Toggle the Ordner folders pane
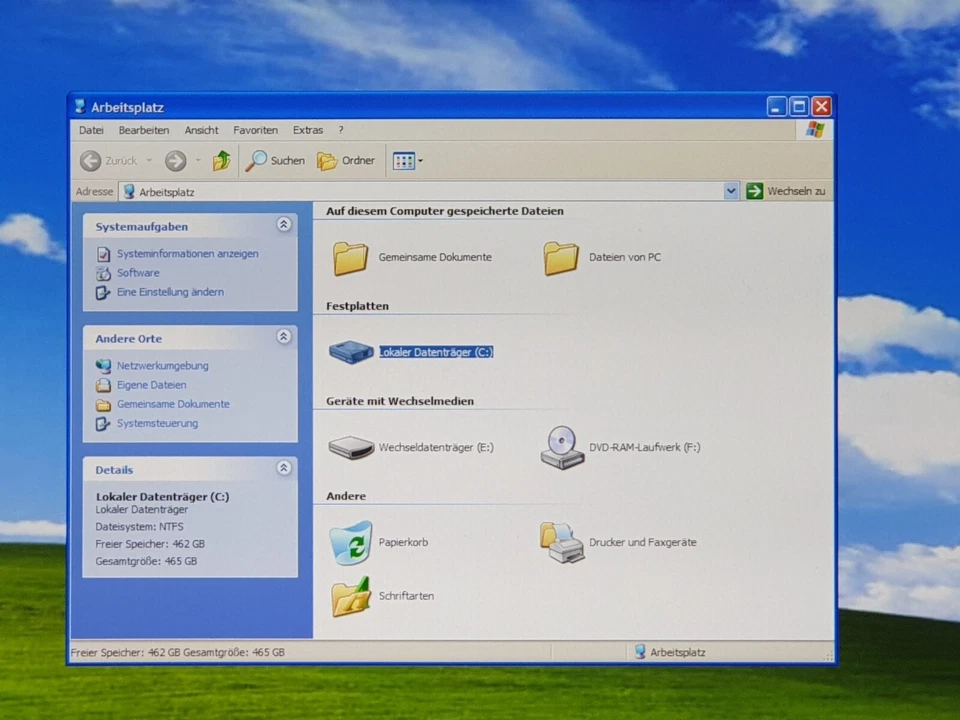This screenshot has height=720, width=960. [x=346, y=161]
